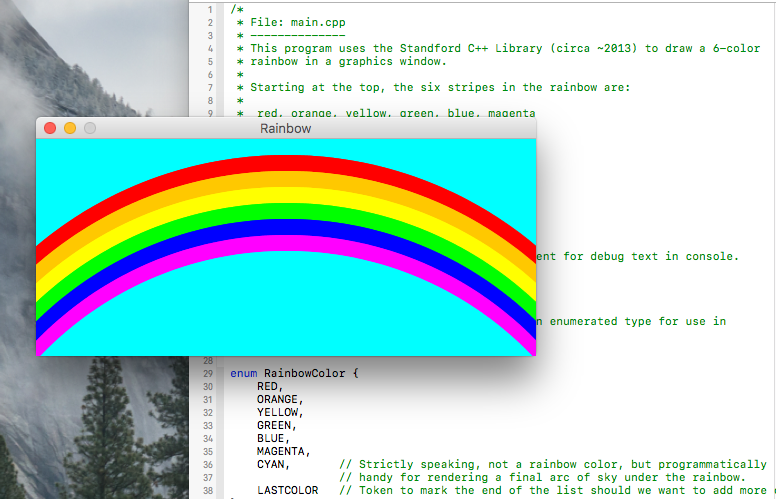Click the 'Standford C++ Library' comment text
776x499 pixels.
coord(471,49)
